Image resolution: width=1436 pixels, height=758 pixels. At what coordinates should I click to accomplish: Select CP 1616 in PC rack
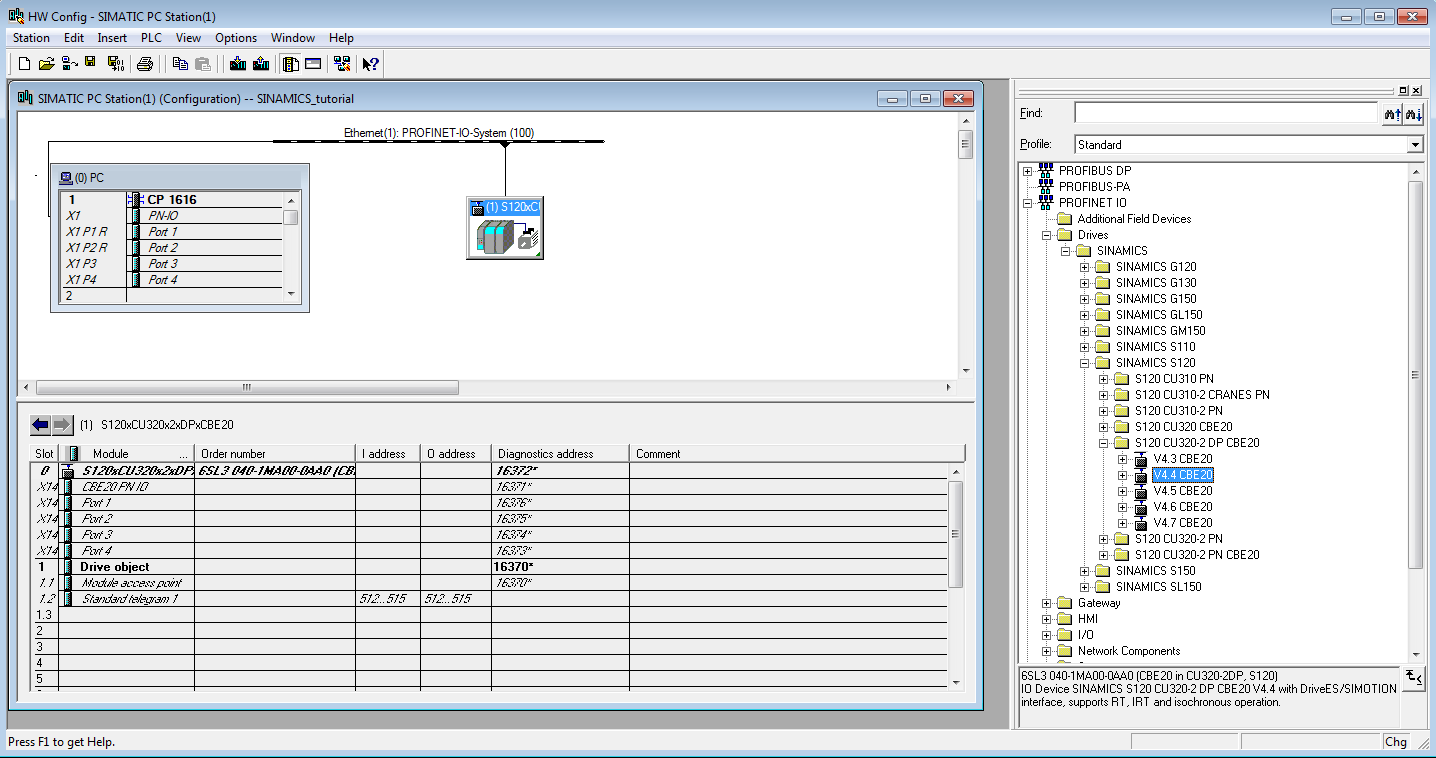click(x=172, y=200)
